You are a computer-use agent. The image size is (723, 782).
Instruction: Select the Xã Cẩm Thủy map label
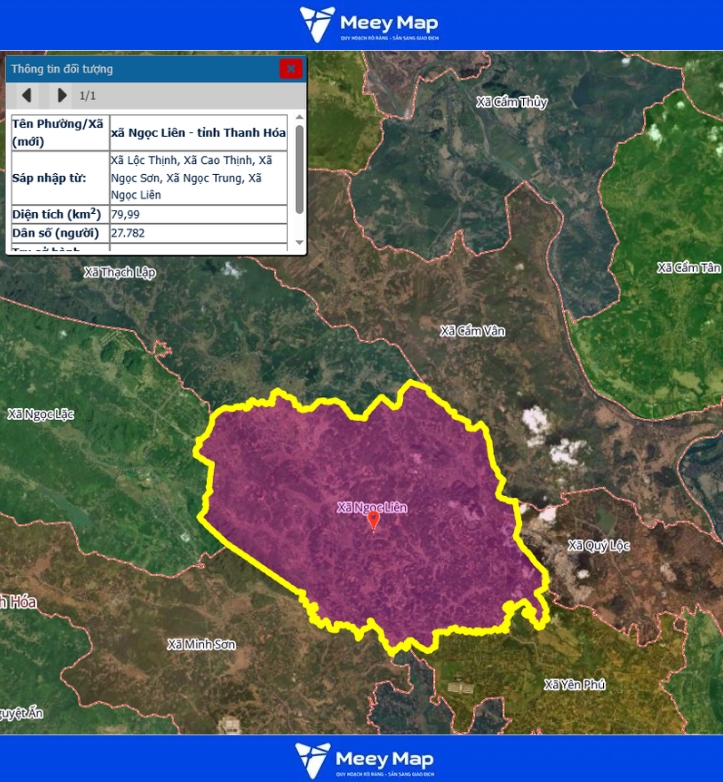point(512,102)
